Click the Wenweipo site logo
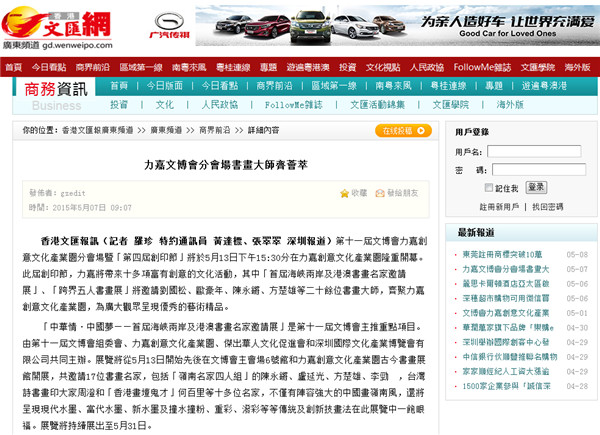Image resolution: width=600 pixels, height=435 pixels. point(57,28)
